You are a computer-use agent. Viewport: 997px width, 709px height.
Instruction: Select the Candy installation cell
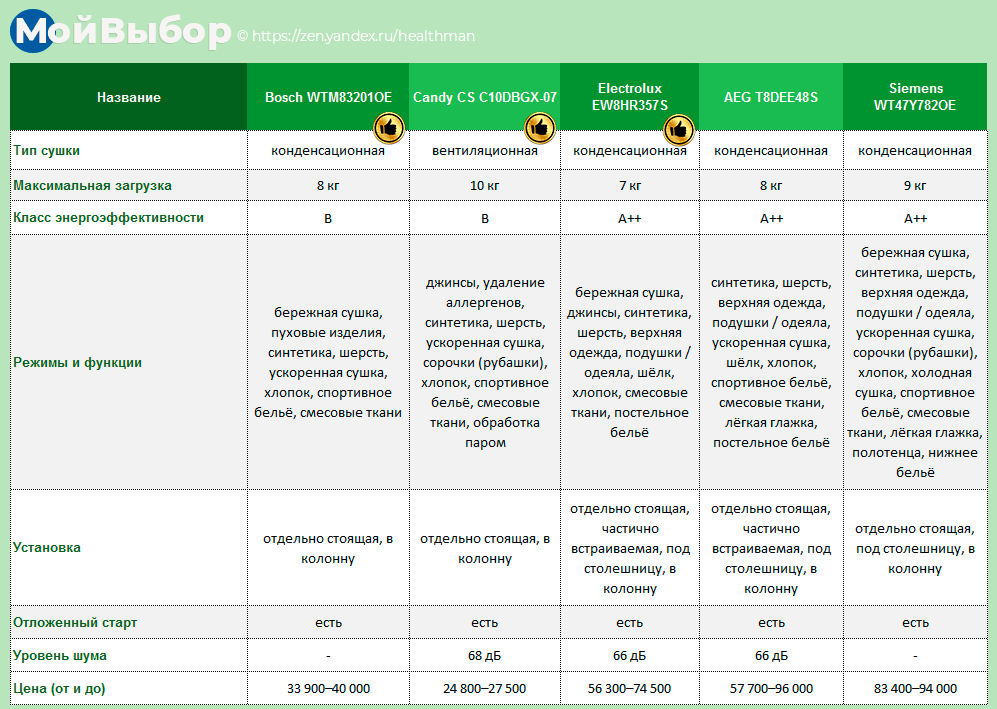pos(485,548)
